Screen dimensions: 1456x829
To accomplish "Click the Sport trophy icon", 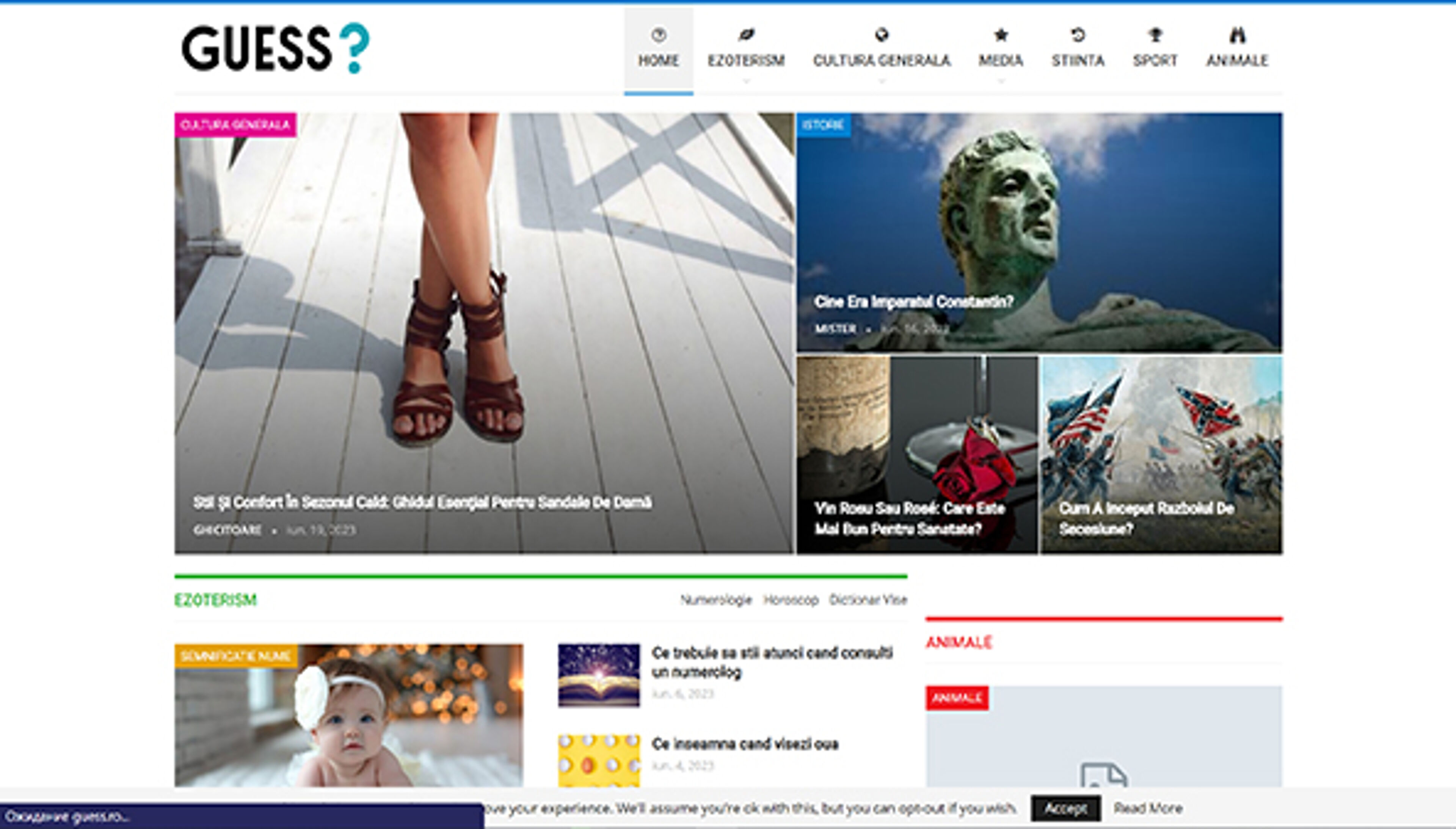I will tap(1155, 35).
